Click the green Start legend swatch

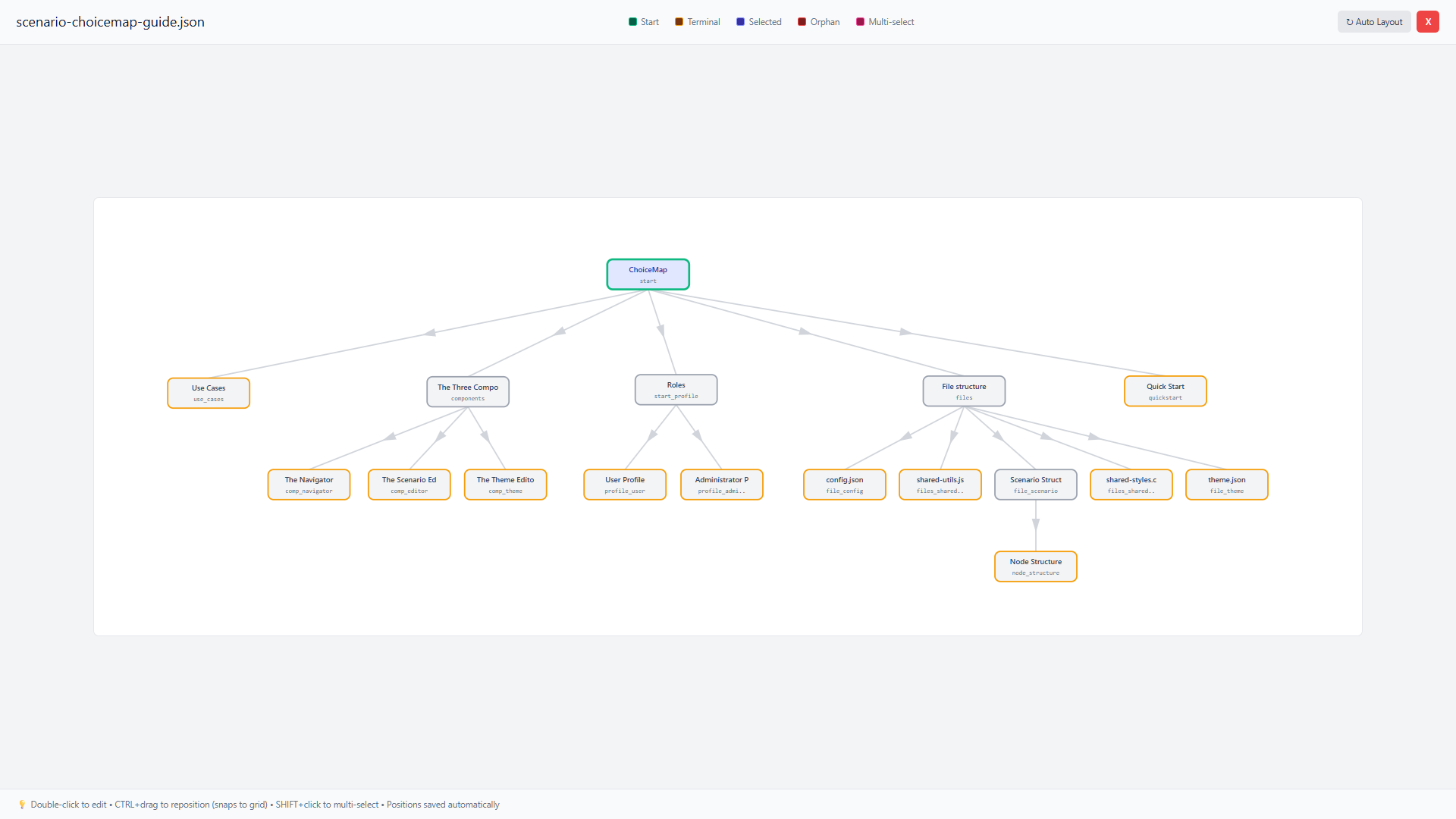632,22
